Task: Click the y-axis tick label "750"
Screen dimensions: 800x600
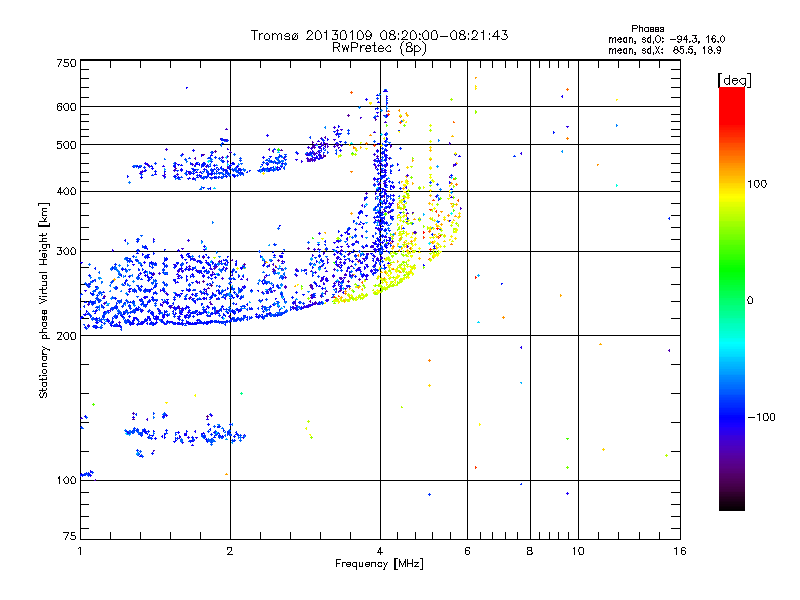Action: pyautogui.click(x=66, y=63)
